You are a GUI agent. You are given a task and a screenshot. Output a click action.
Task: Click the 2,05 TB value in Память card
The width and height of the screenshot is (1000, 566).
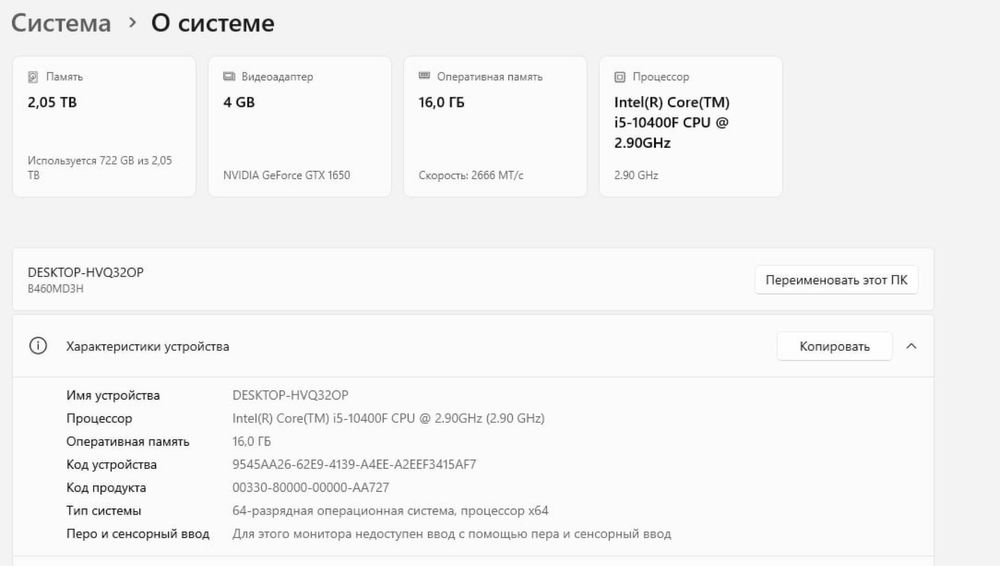tap(52, 102)
